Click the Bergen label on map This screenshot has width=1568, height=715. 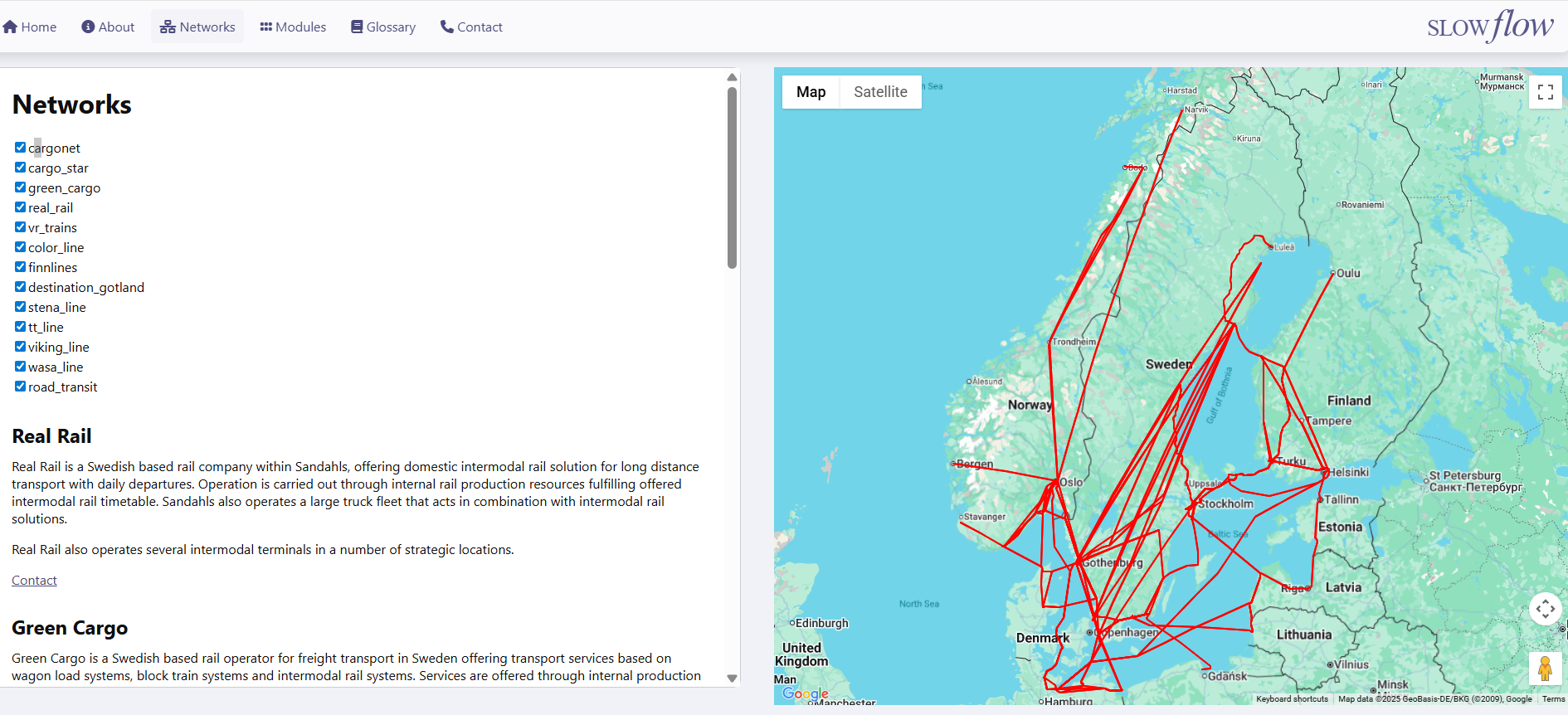974,464
